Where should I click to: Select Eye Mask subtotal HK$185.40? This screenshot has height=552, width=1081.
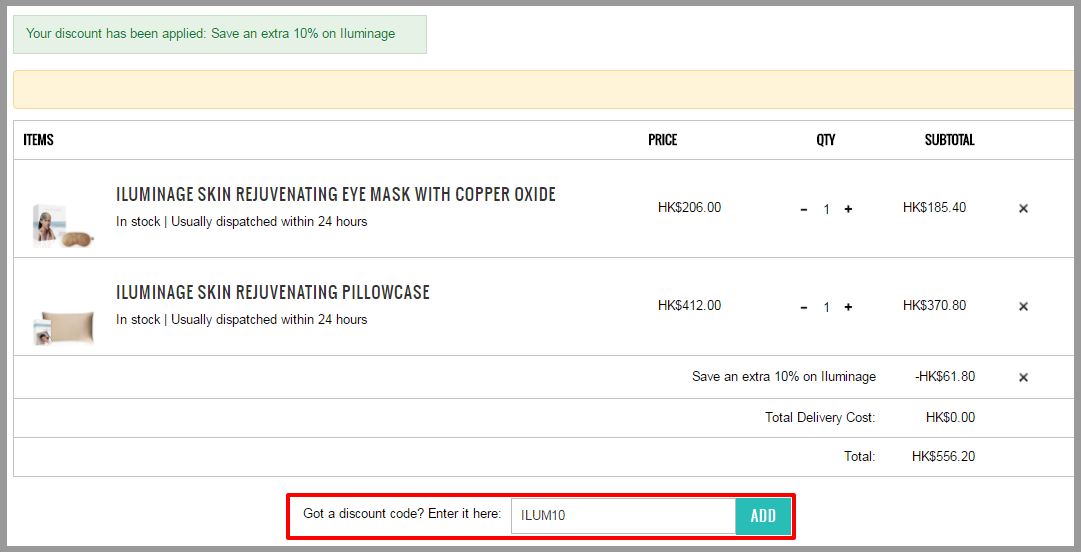click(934, 207)
